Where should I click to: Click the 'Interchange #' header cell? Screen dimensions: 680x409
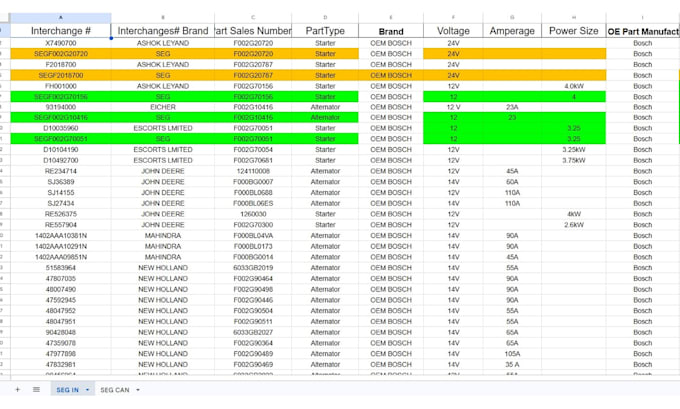[x=61, y=31]
